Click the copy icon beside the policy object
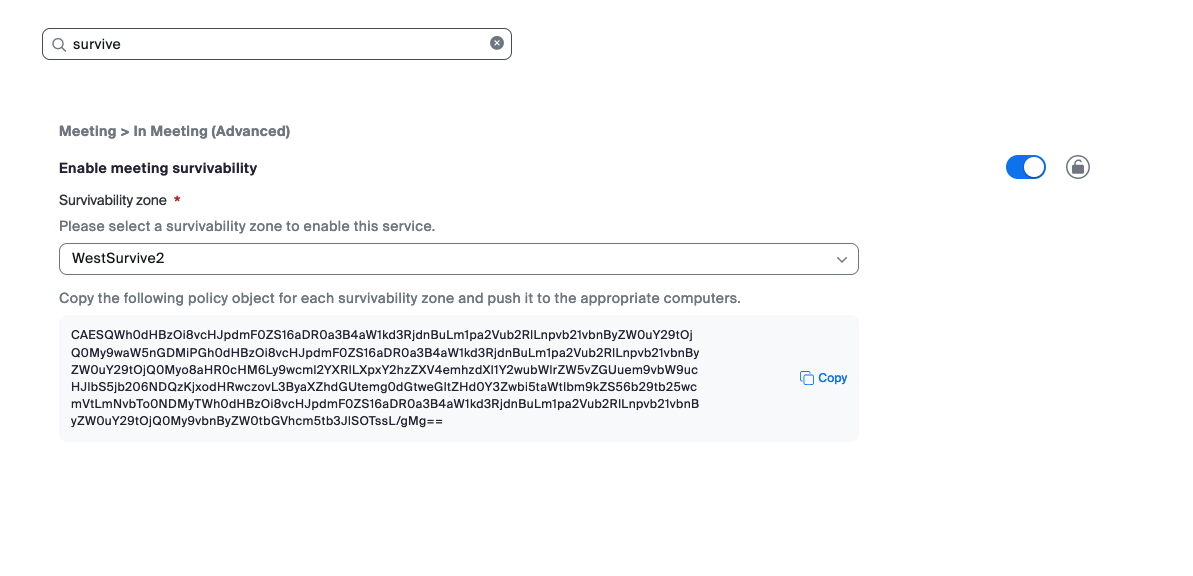 807,378
